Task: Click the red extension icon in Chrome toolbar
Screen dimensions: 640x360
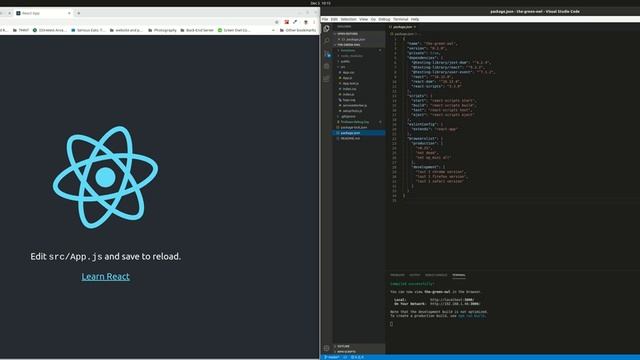Action: coord(287,22)
